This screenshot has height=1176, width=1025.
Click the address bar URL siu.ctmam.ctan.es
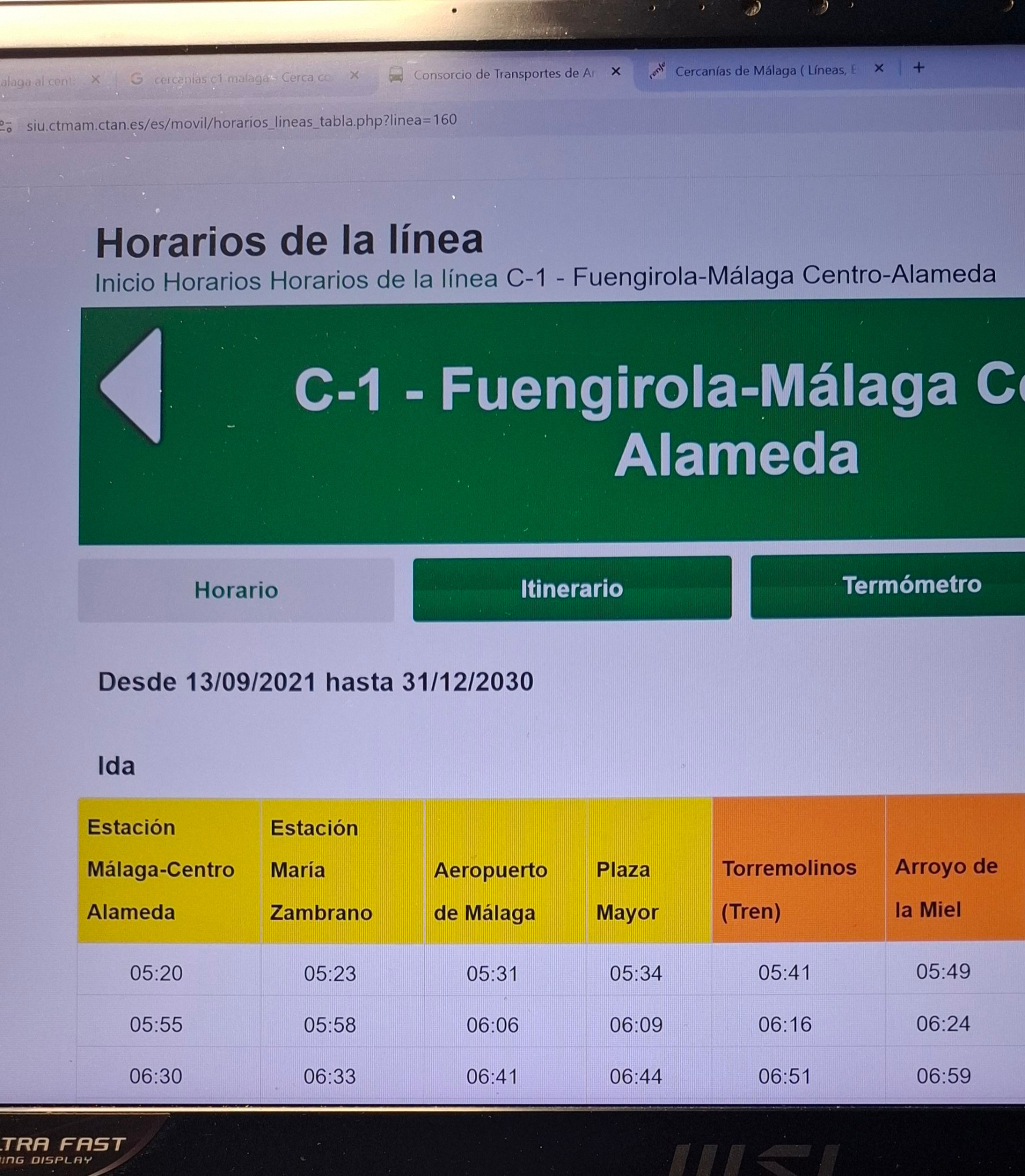click(x=242, y=122)
